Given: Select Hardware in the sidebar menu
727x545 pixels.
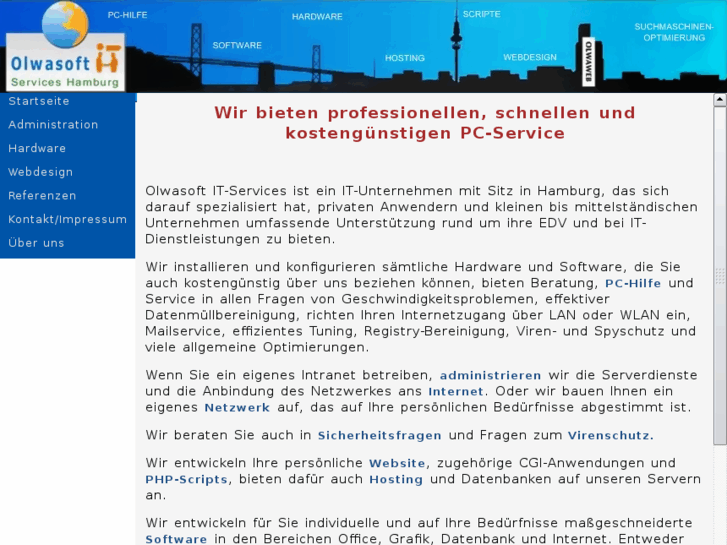Looking at the screenshot, I should (37, 148).
